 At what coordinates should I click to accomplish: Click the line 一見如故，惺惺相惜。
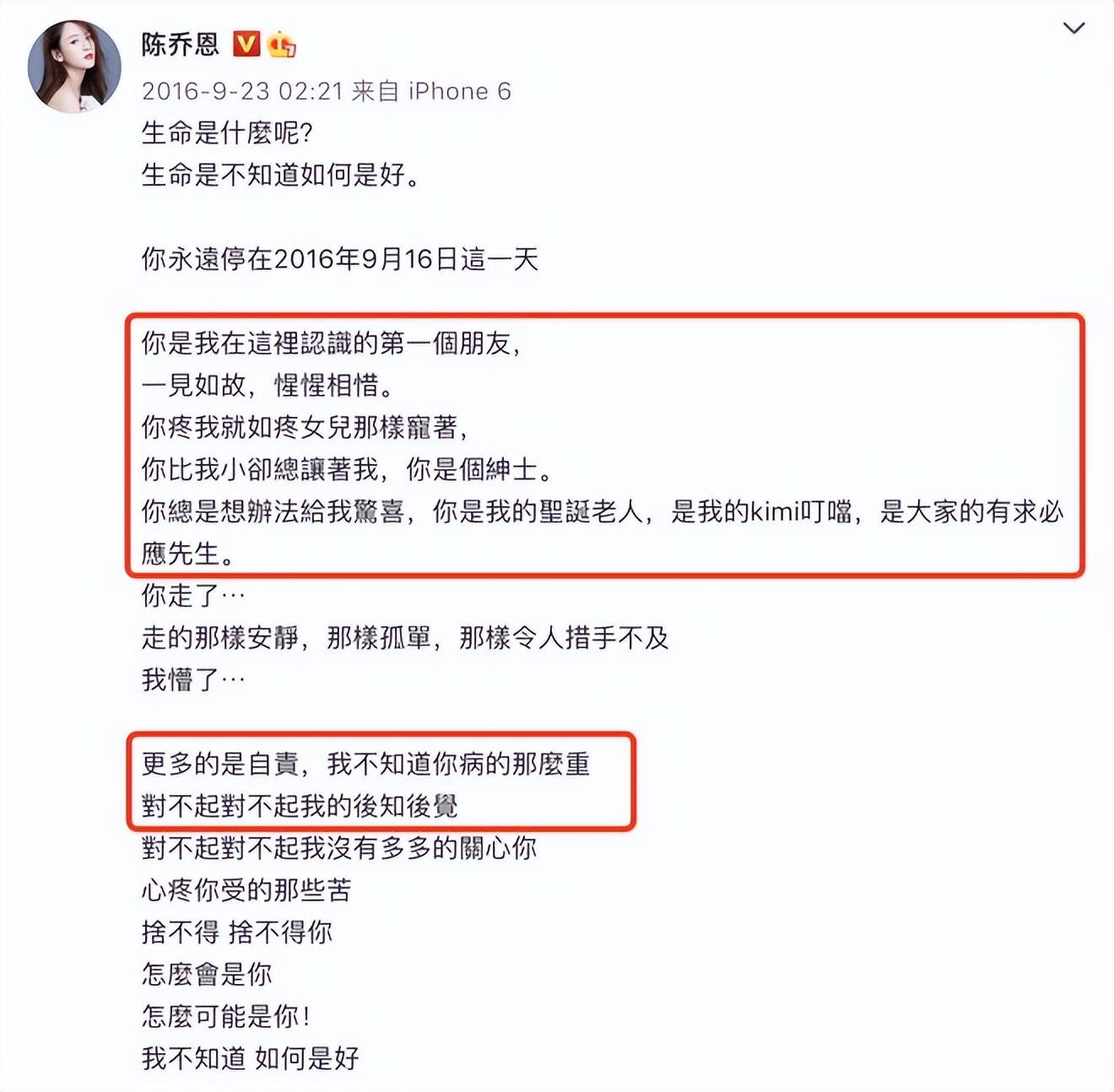(x=268, y=385)
